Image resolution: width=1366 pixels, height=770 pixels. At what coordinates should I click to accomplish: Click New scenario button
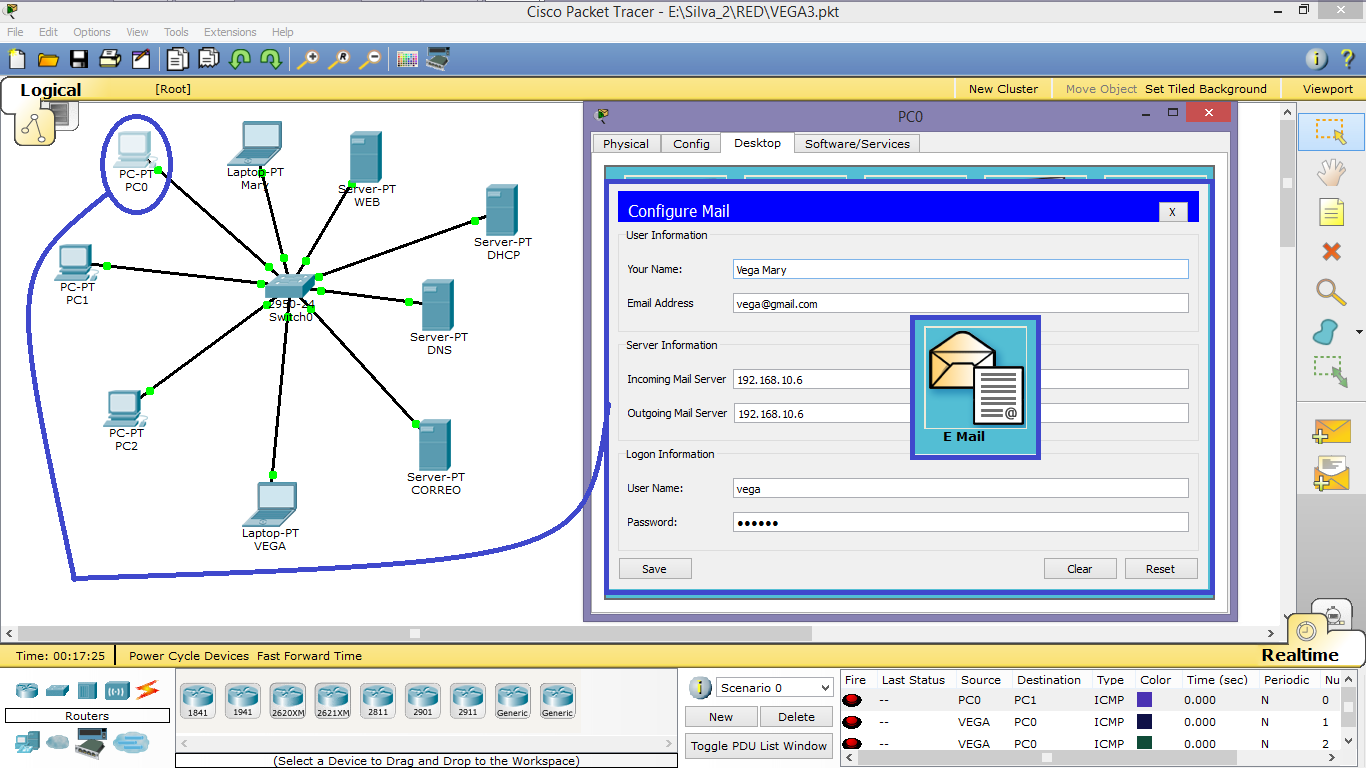(721, 717)
